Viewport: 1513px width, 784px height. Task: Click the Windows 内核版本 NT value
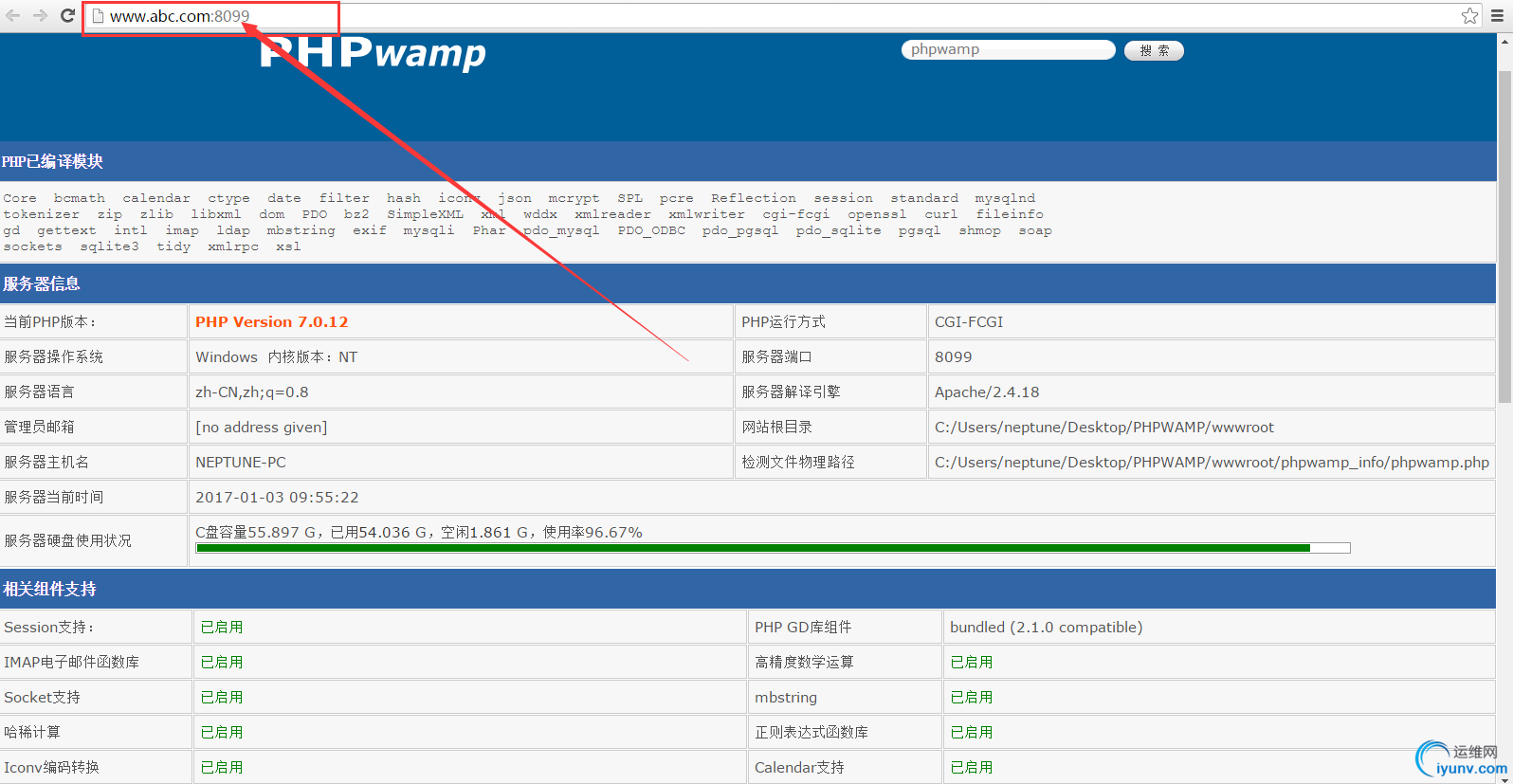pos(277,356)
